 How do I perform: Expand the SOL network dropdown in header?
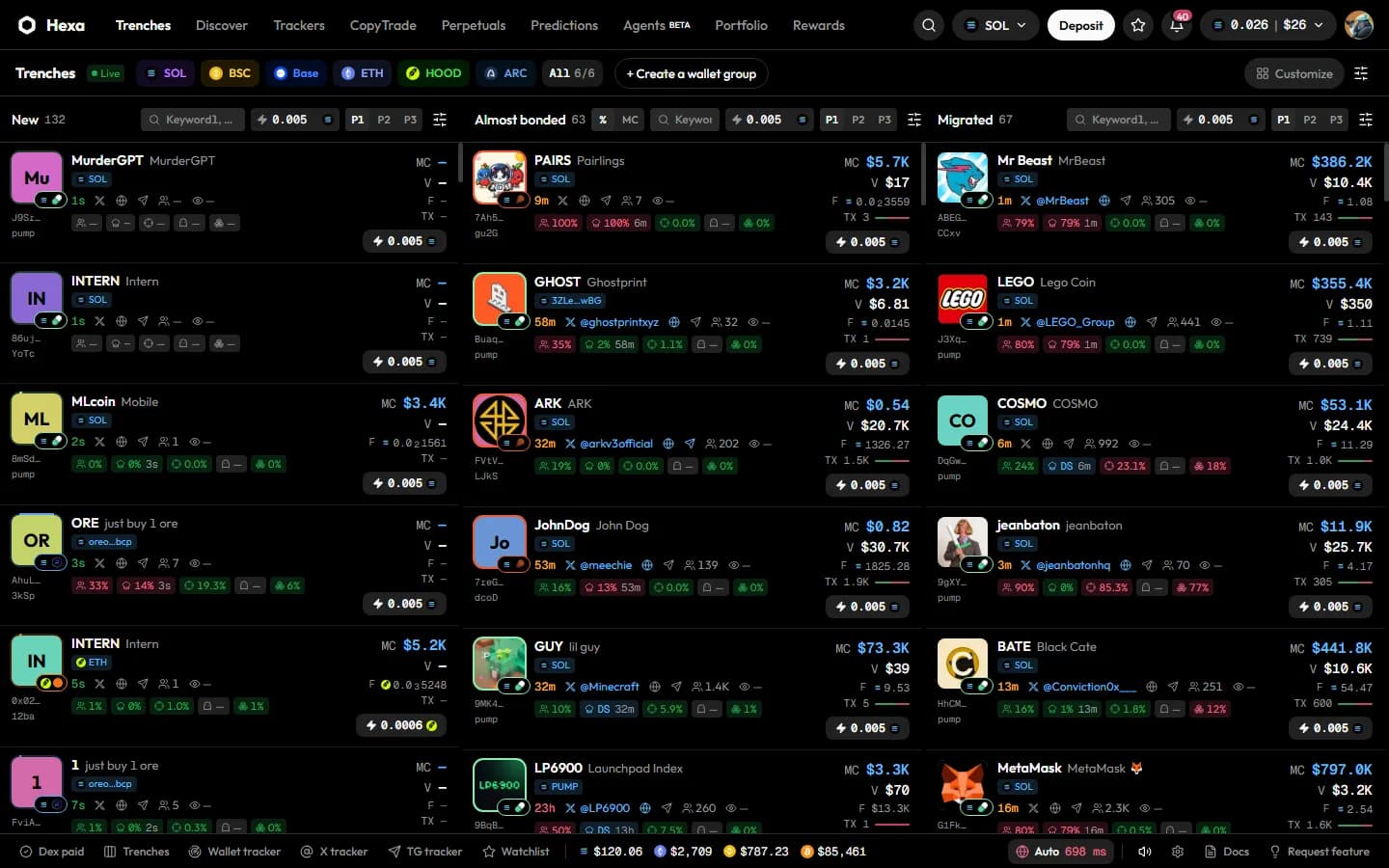(995, 25)
